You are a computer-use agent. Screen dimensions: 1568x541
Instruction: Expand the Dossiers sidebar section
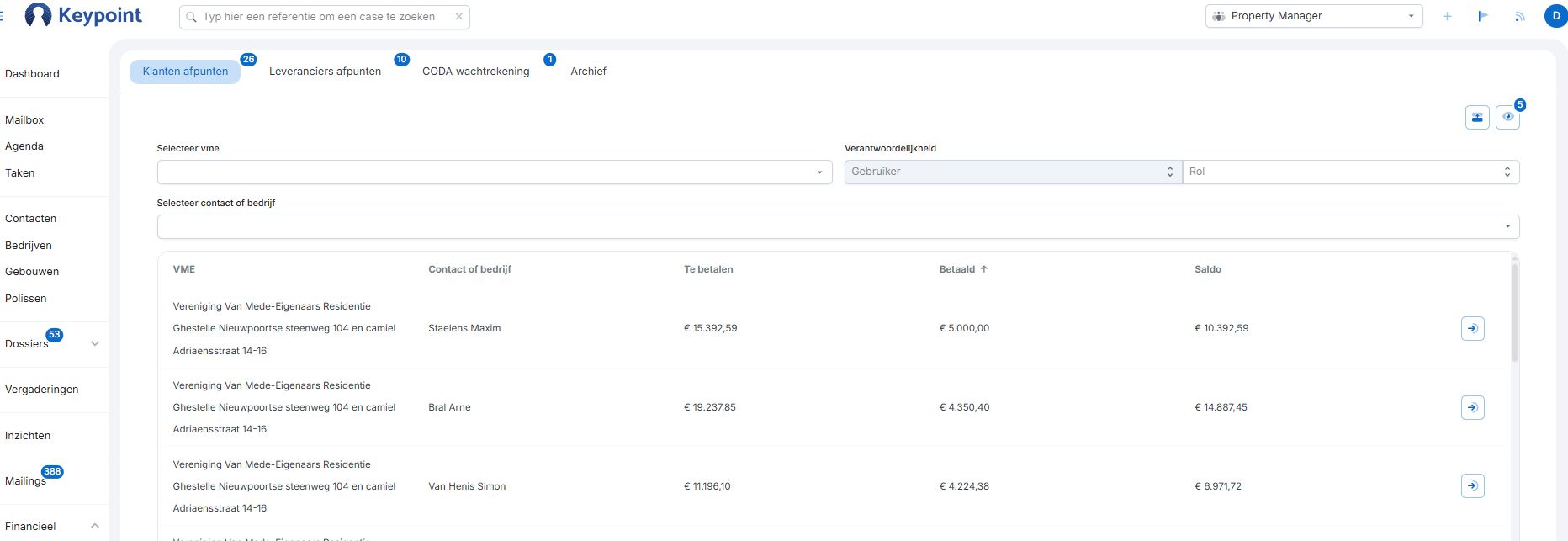click(x=95, y=343)
